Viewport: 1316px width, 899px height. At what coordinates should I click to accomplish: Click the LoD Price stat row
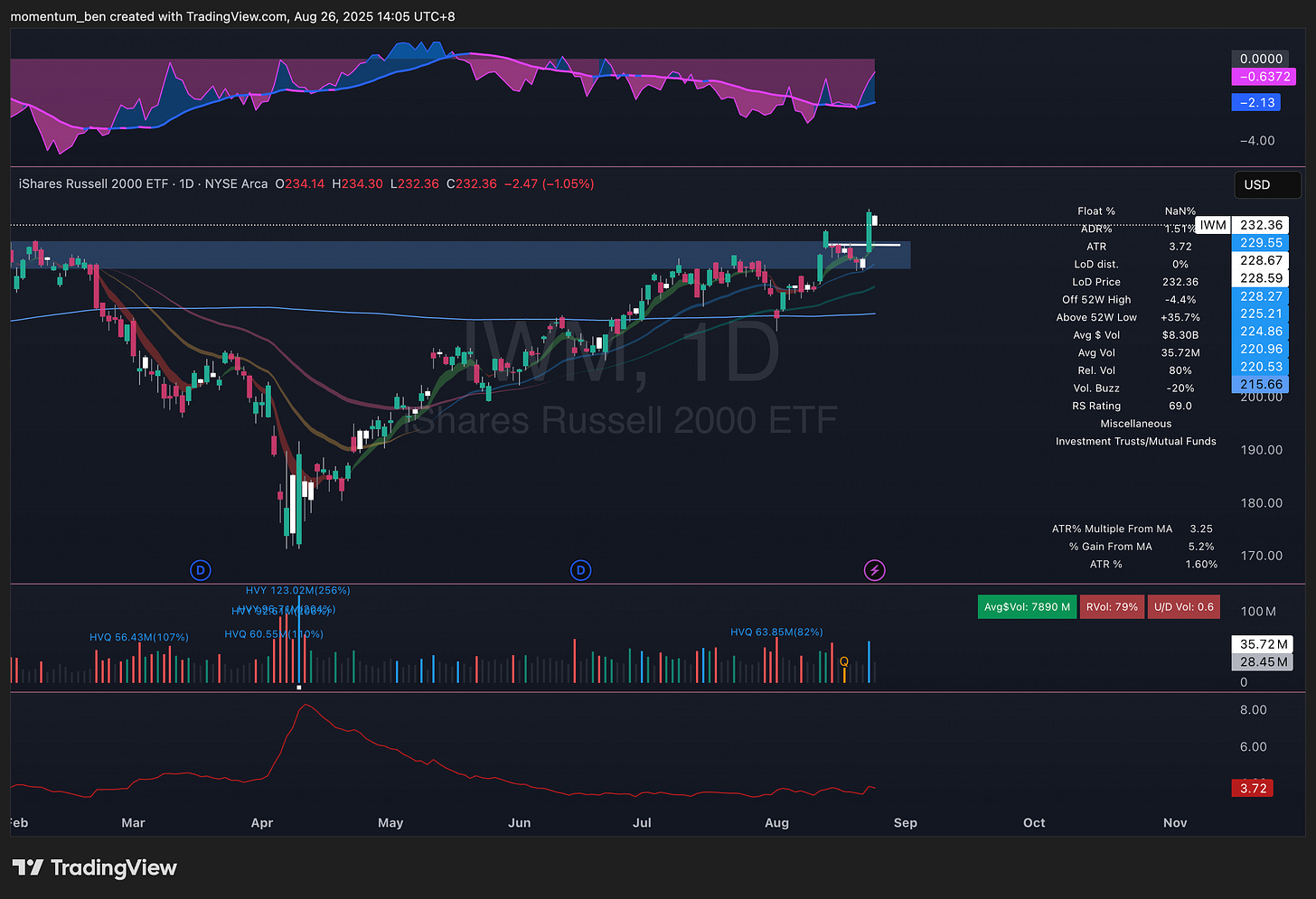tap(1136, 282)
